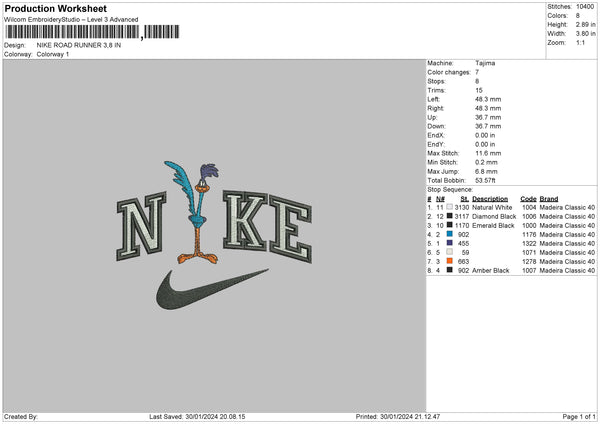Click the Colors count 8 in the header

[578, 16]
